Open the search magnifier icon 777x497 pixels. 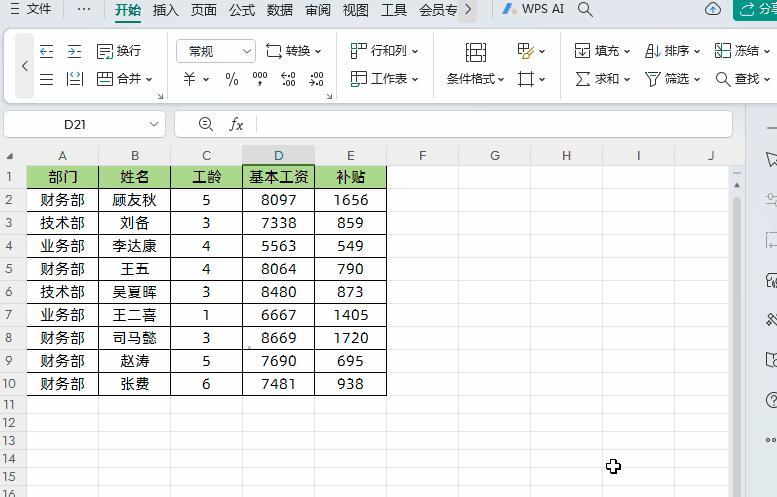tap(585, 9)
